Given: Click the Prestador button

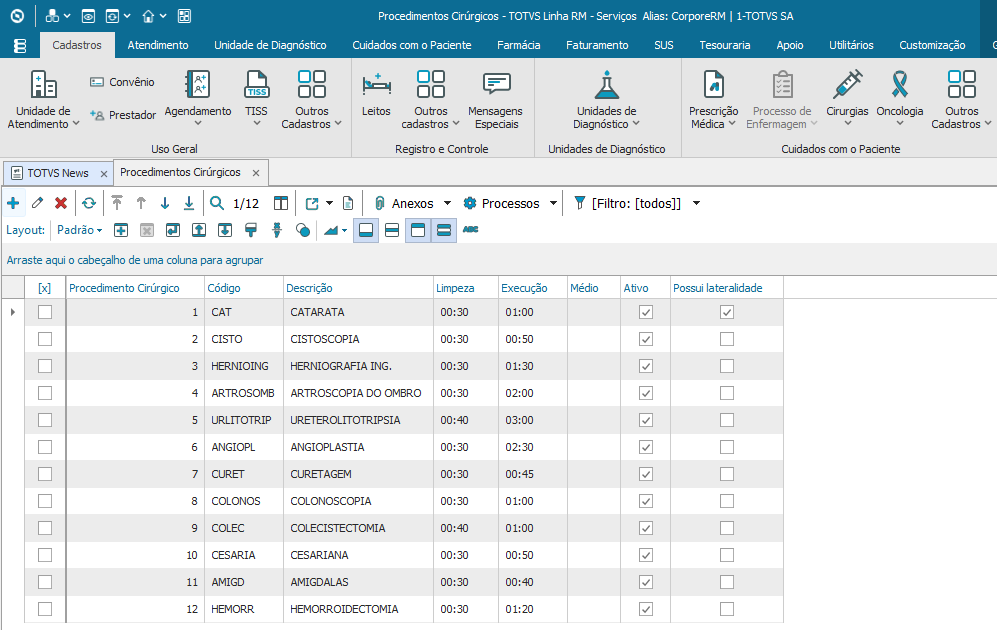Looking at the screenshot, I should [122, 115].
